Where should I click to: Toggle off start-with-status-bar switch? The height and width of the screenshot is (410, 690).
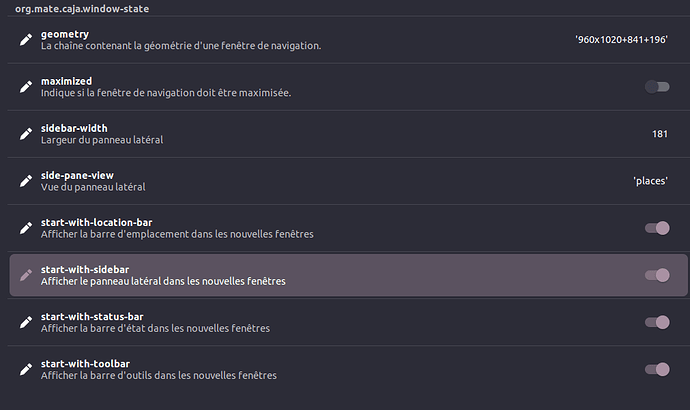coord(657,322)
